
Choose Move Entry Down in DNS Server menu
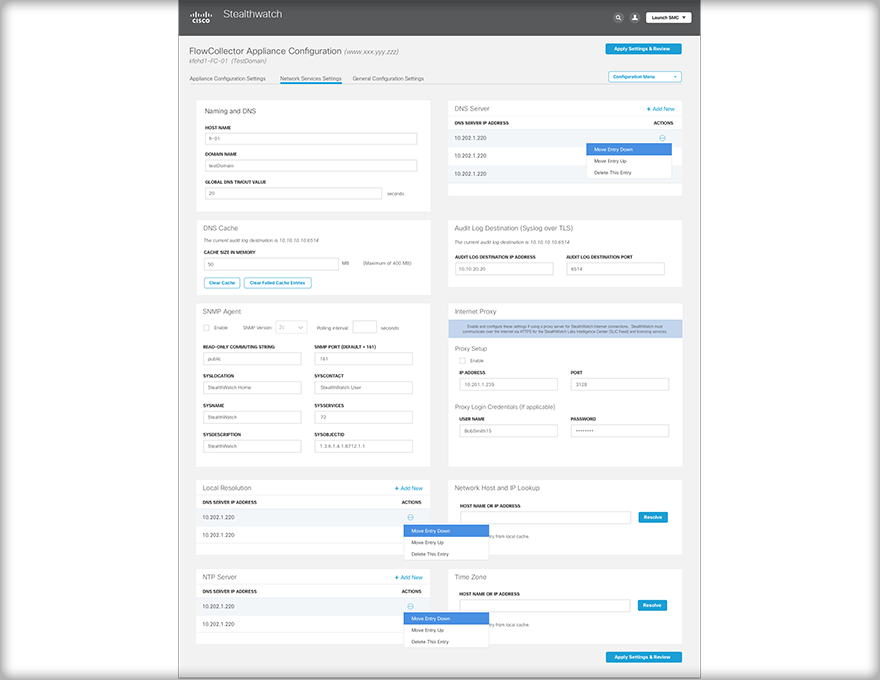coord(629,149)
